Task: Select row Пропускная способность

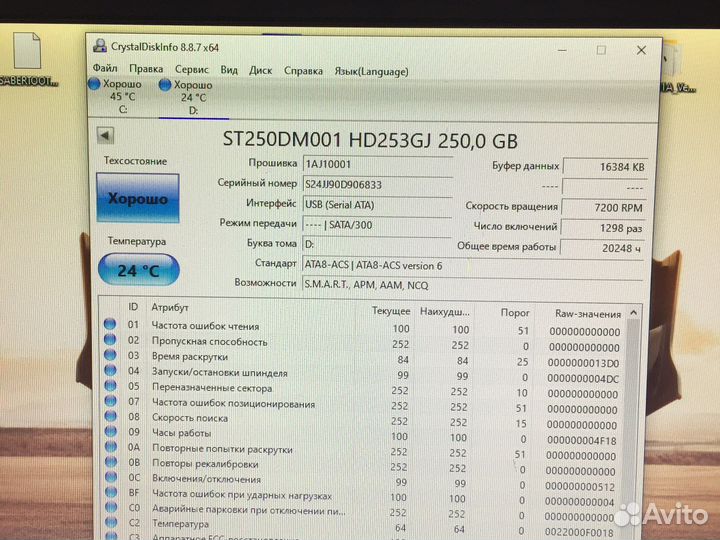Action: click(x=363, y=343)
